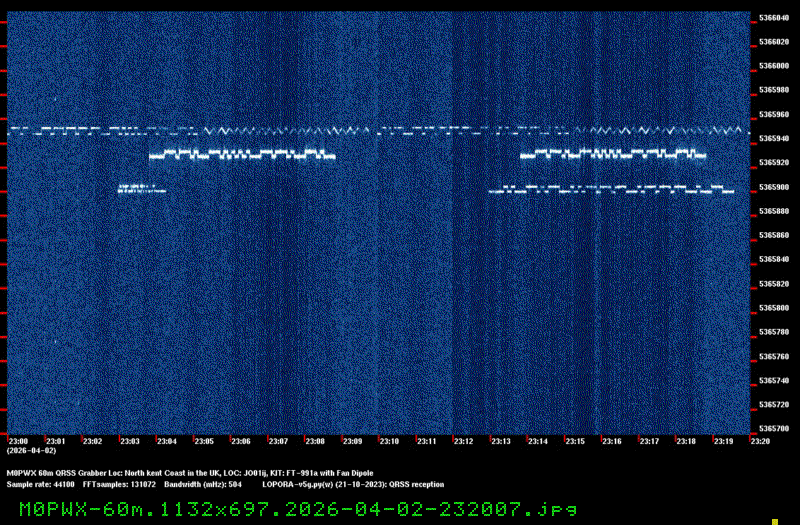
Task: Select the 5365940 frequency label
Action: (x=774, y=138)
